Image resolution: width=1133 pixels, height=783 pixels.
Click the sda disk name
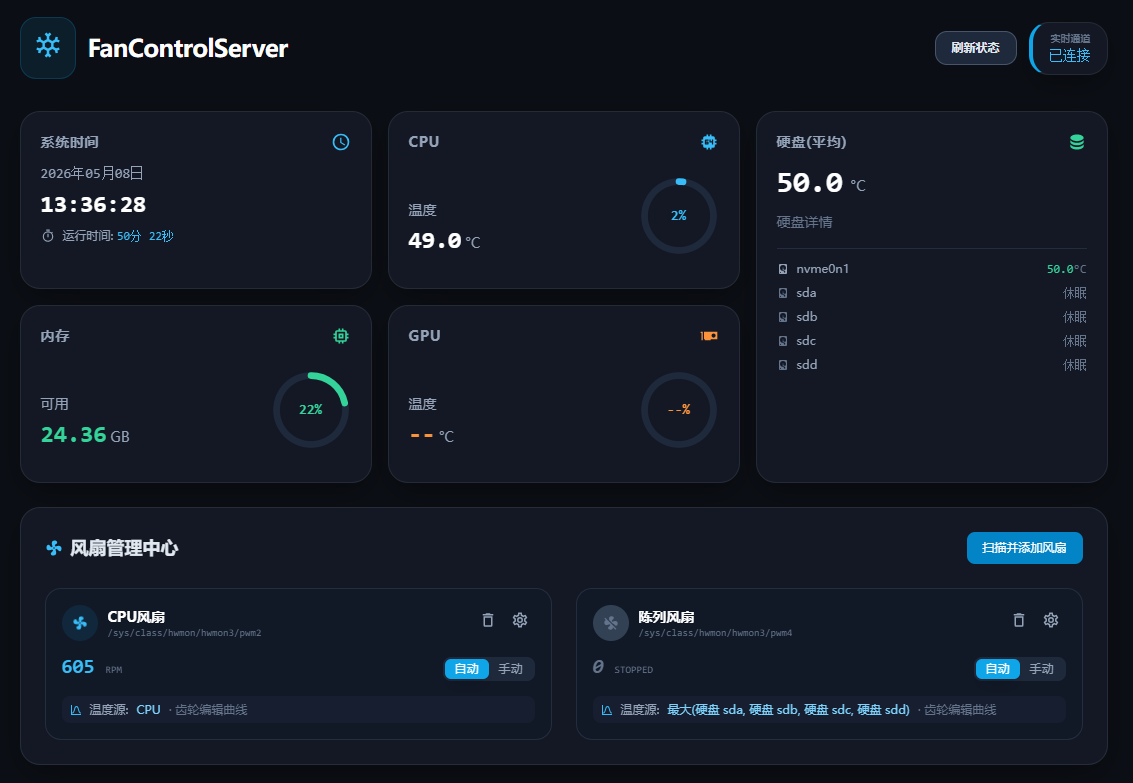click(x=806, y=293)
